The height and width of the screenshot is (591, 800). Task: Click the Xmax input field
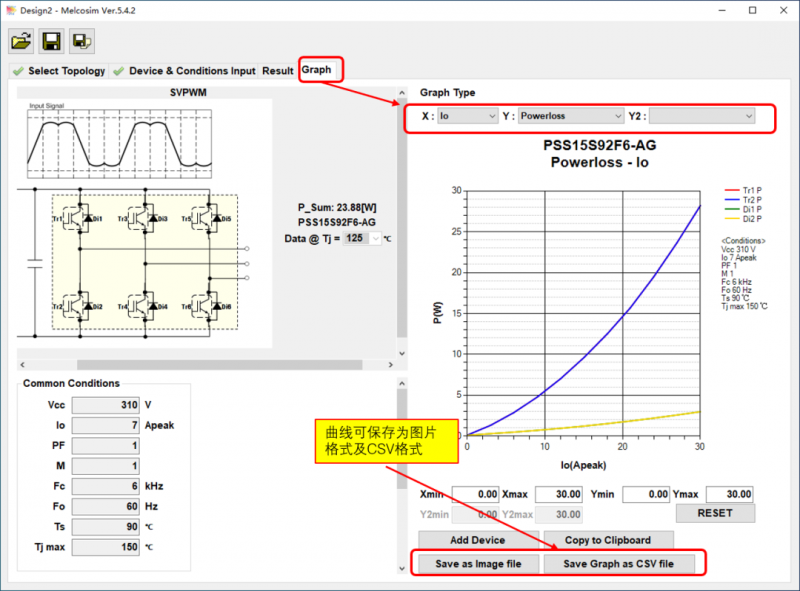[x=558, y=494]
